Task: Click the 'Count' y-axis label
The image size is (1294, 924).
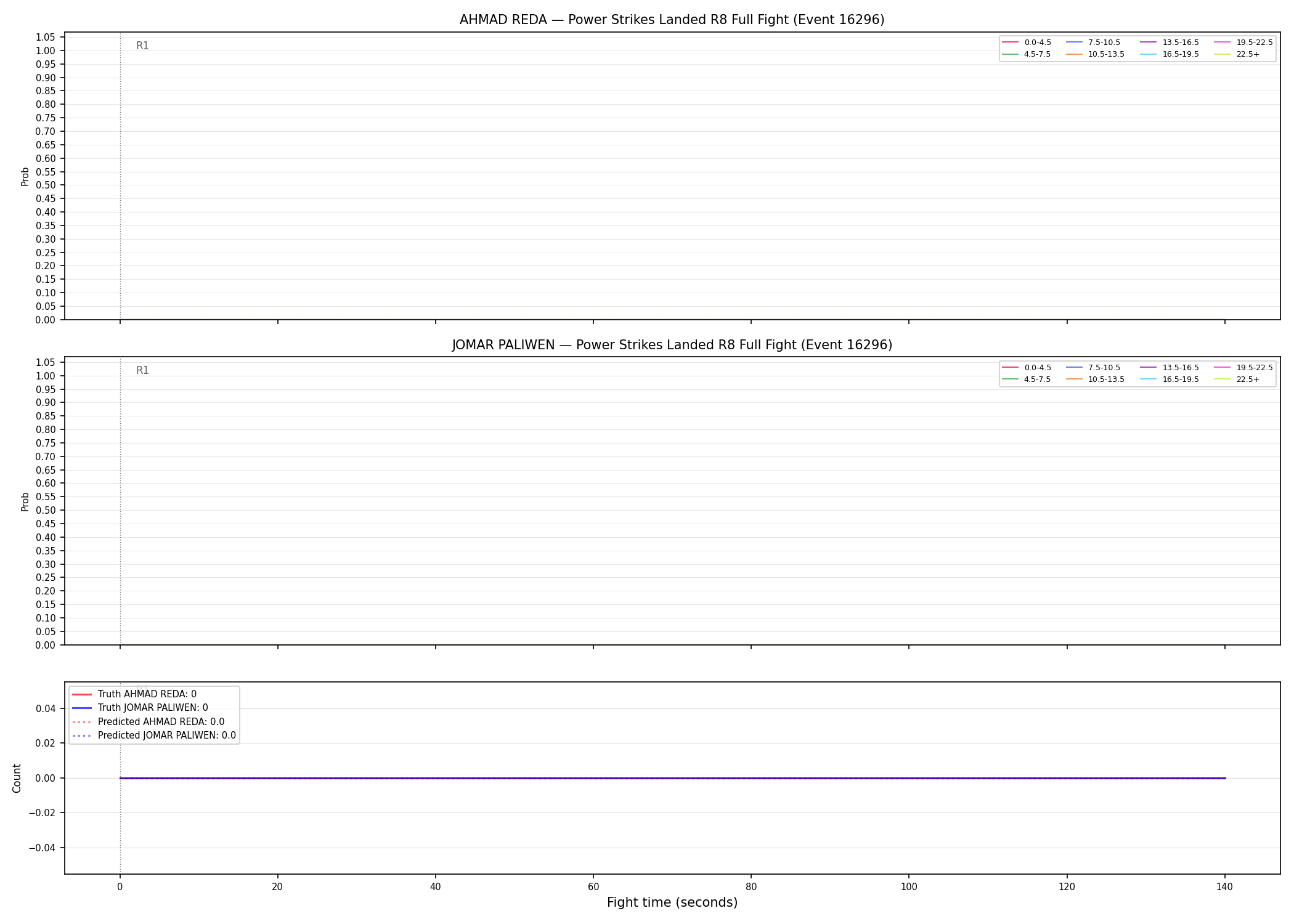Action: click(x=17, y=778)
